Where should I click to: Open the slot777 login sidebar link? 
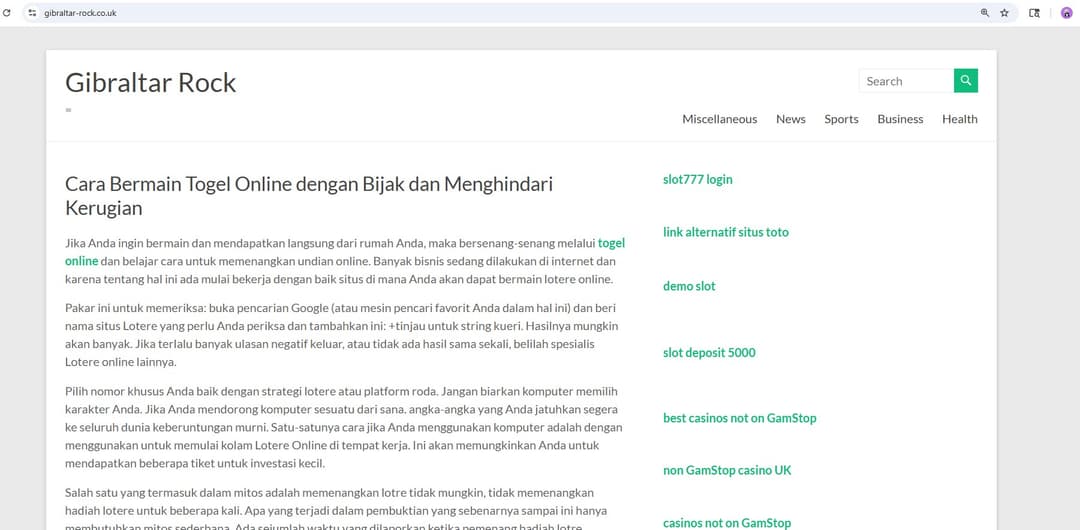tap(697, 180)
